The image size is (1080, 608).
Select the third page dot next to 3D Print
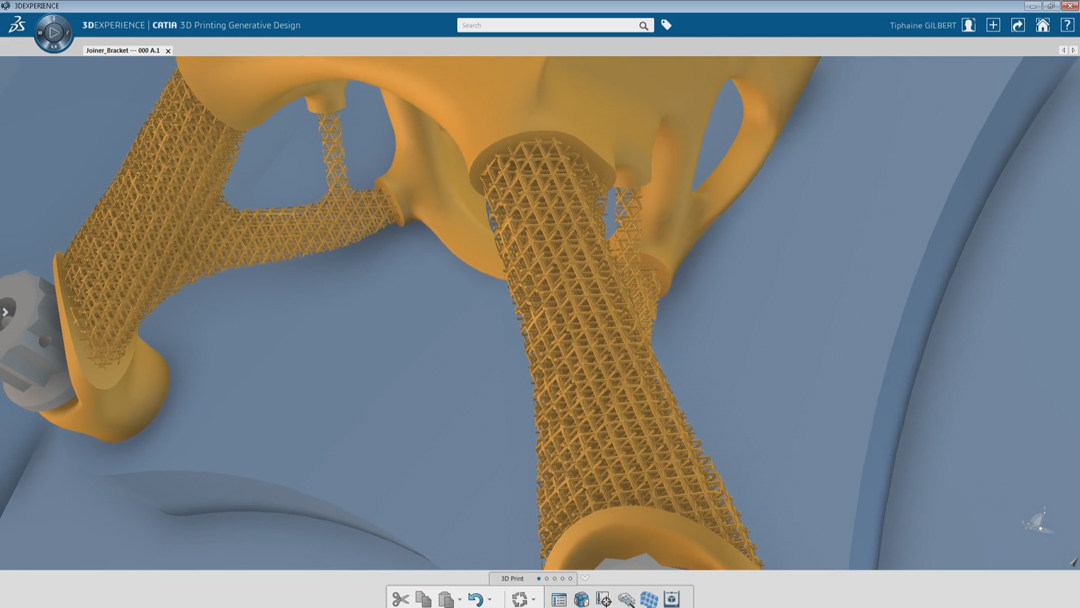(x=556, y=578)
